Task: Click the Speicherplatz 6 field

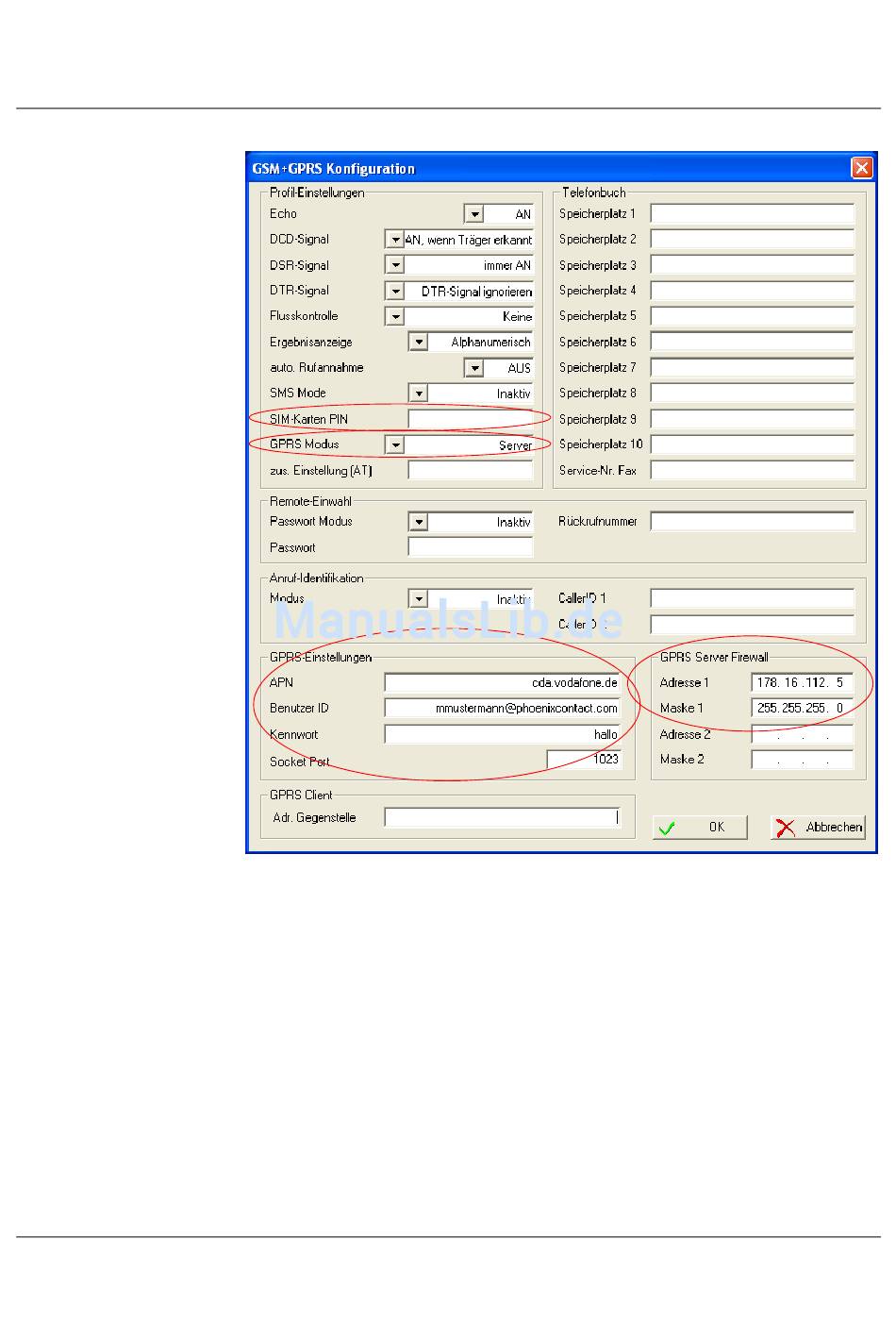Action: (752, 343)
